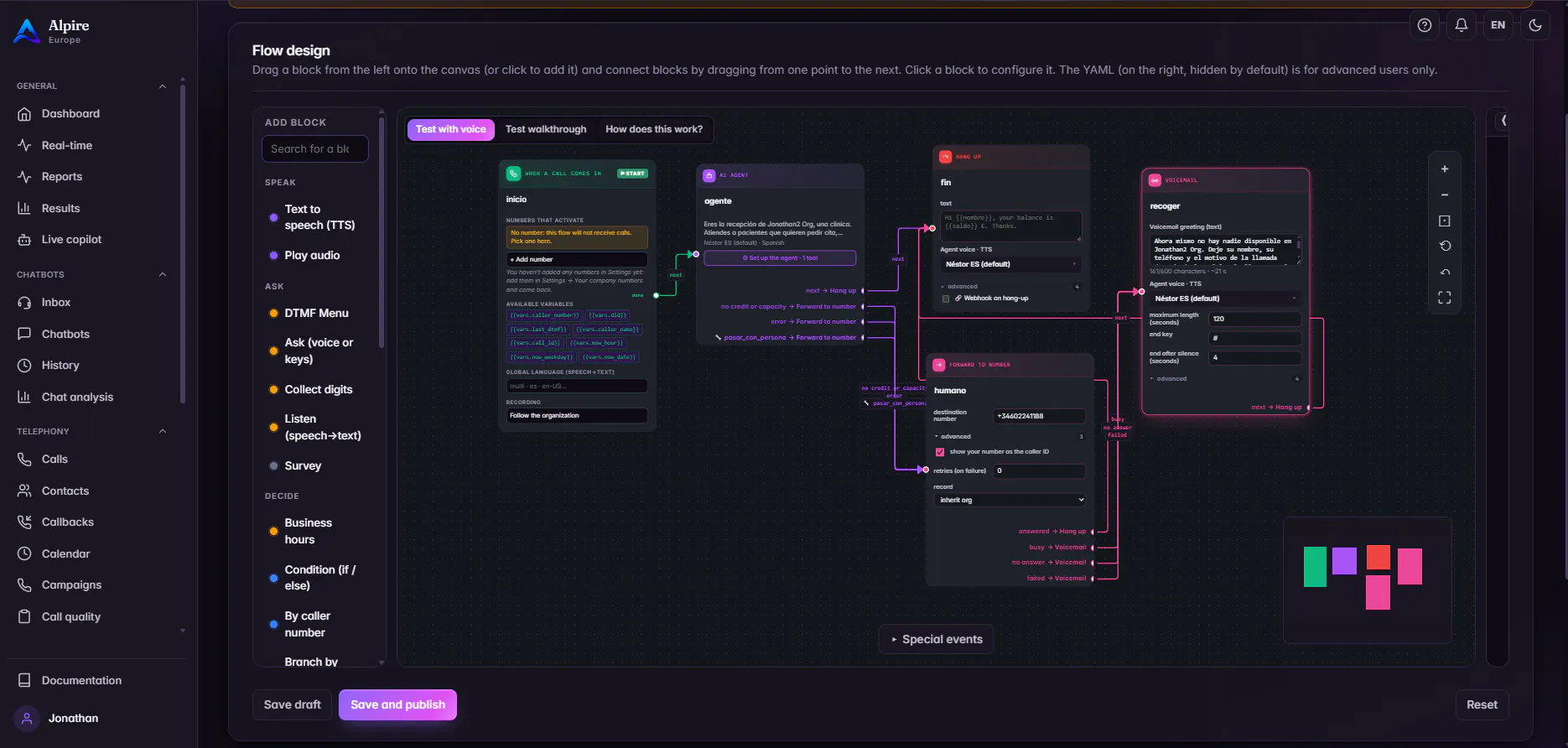This screenshot has width=1568, height=748.
Task: Open How does this work?
Action: [x=654, y=129]
